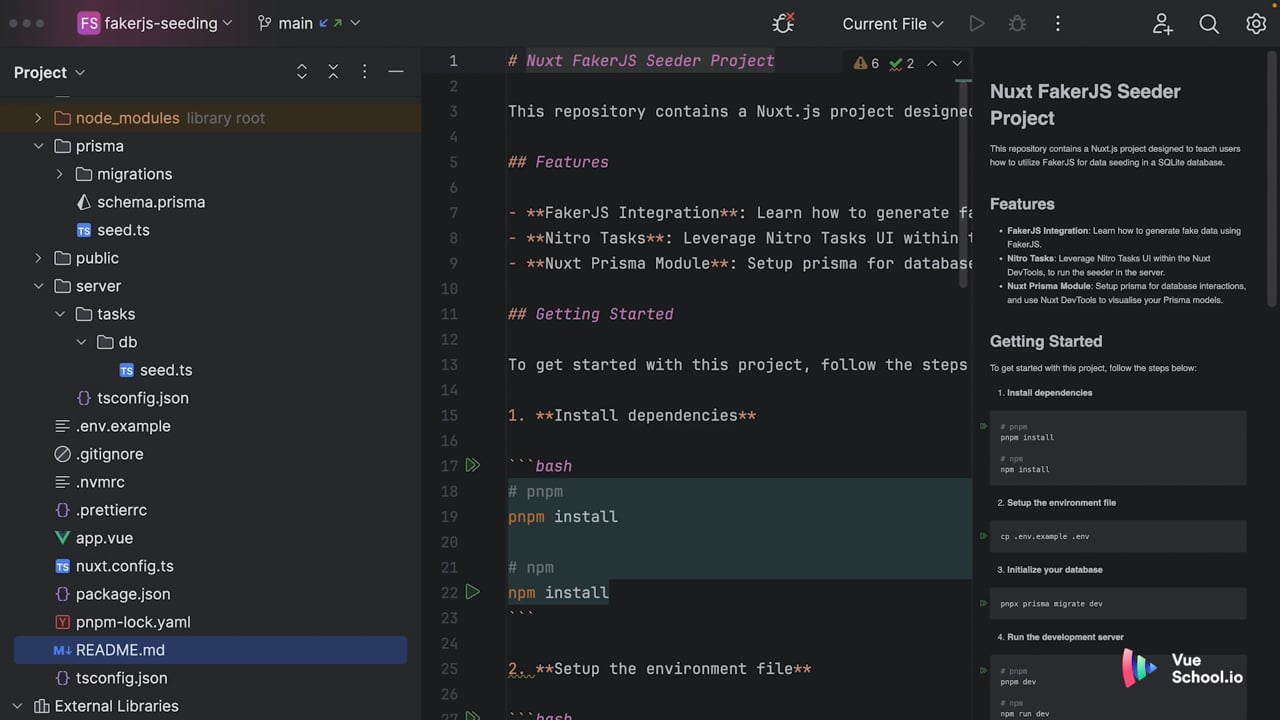Image resolution: width=1280 pixels, height=720 pixels.
Task: Collapse the prisma folder
Action: [x=38, y=146]
